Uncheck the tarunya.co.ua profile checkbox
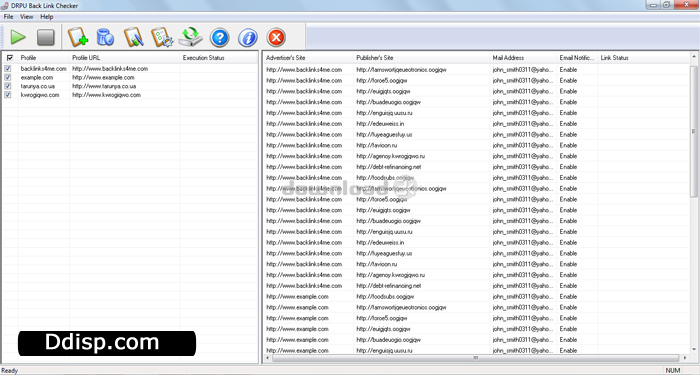This screenshot has width=700, height=375. 8,86
